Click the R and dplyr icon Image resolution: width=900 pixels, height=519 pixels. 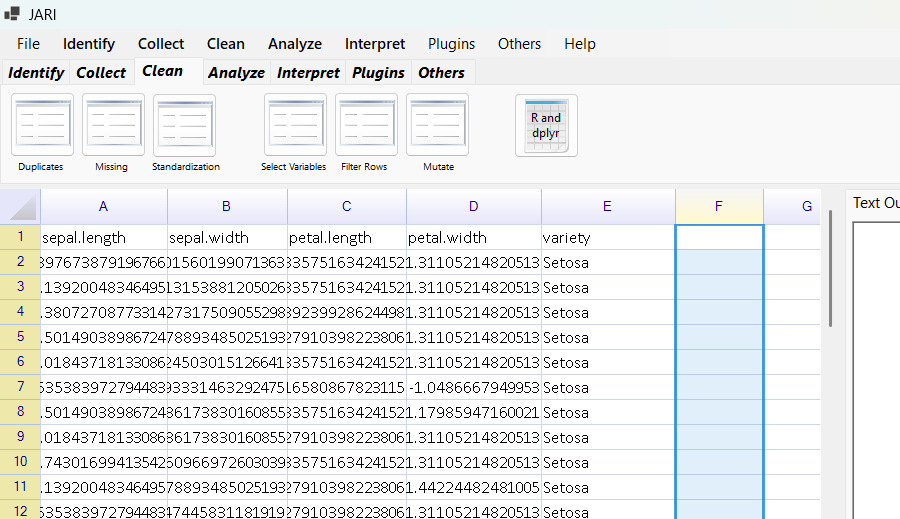pos(546,125)
